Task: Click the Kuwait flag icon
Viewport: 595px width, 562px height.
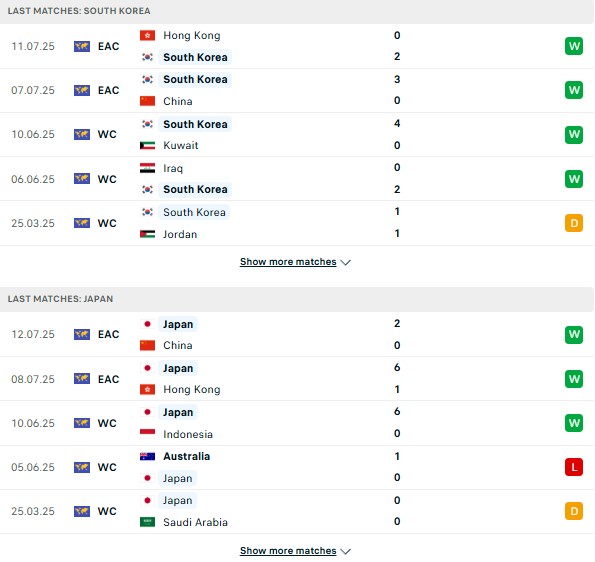Action: (147, 145)
